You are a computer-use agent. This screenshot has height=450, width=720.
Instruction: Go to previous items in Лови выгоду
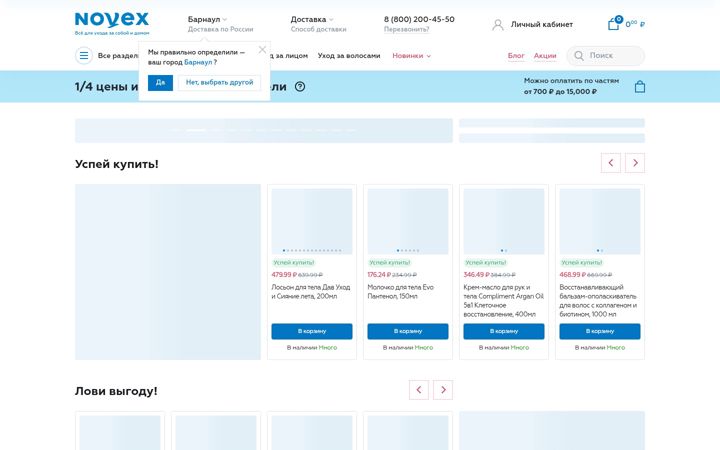419,390
